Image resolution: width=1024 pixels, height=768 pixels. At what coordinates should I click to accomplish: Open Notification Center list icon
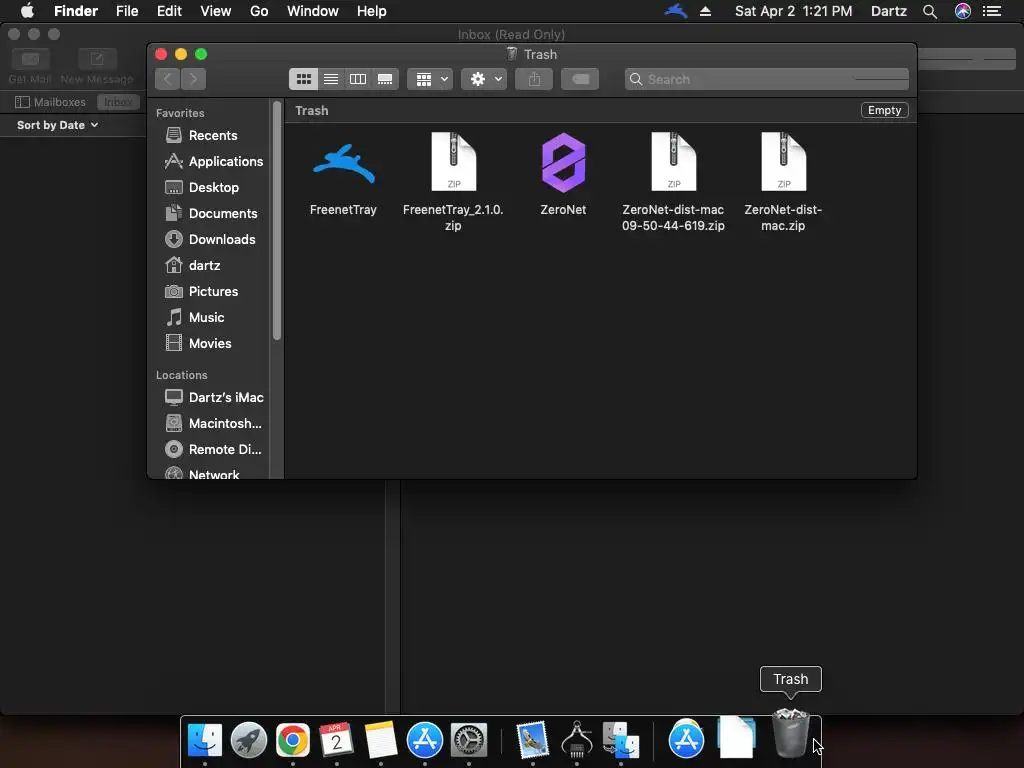(x=992, y=11)
